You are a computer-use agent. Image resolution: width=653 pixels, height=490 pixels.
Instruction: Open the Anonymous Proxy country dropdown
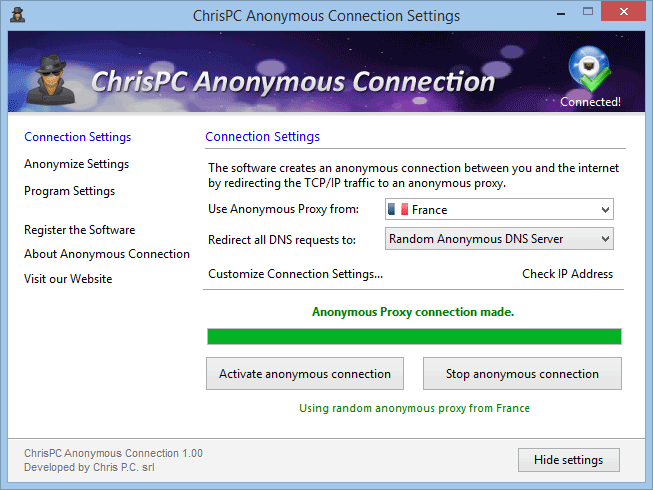pyautogui.click(x=604, y=210)
